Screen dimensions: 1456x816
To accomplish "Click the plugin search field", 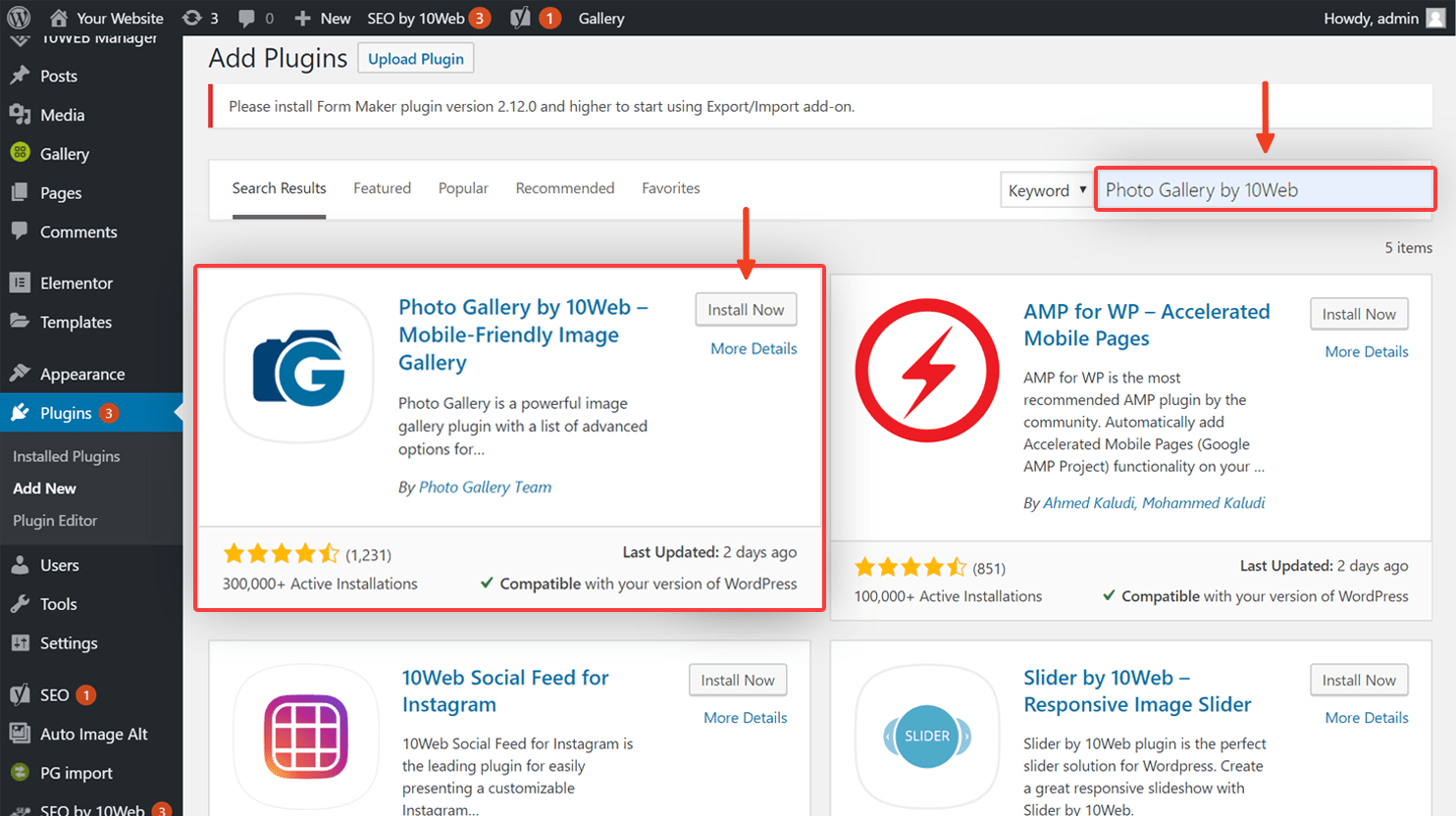I will pyautogui.click(x=1266, y=189).
